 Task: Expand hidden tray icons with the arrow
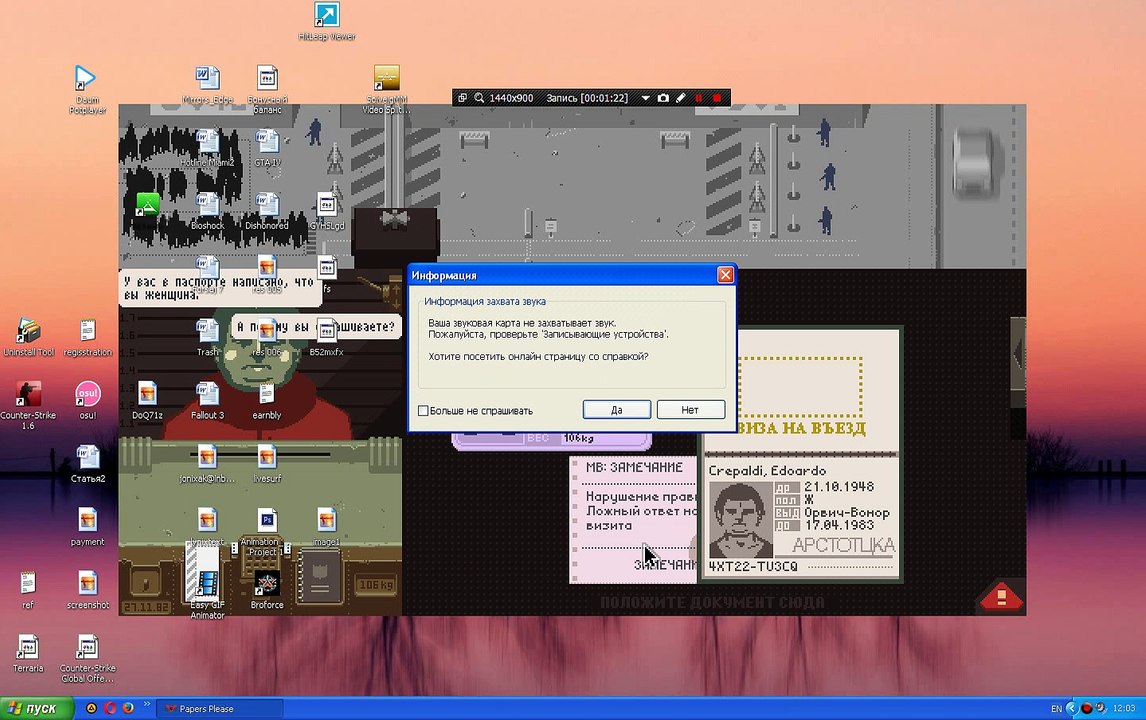click(x=1071, y=708)
